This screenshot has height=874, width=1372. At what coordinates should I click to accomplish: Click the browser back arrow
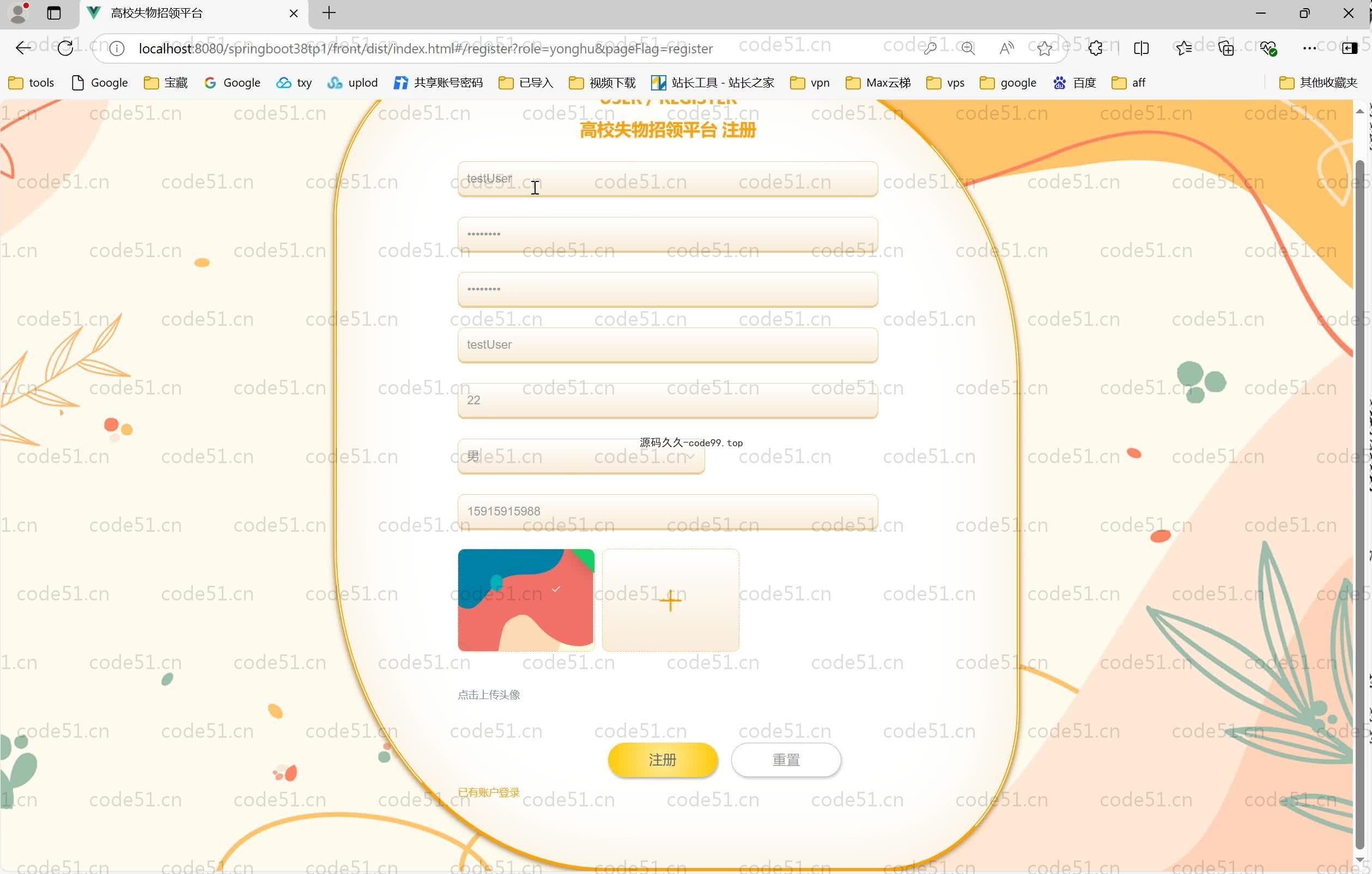point(23,48)
